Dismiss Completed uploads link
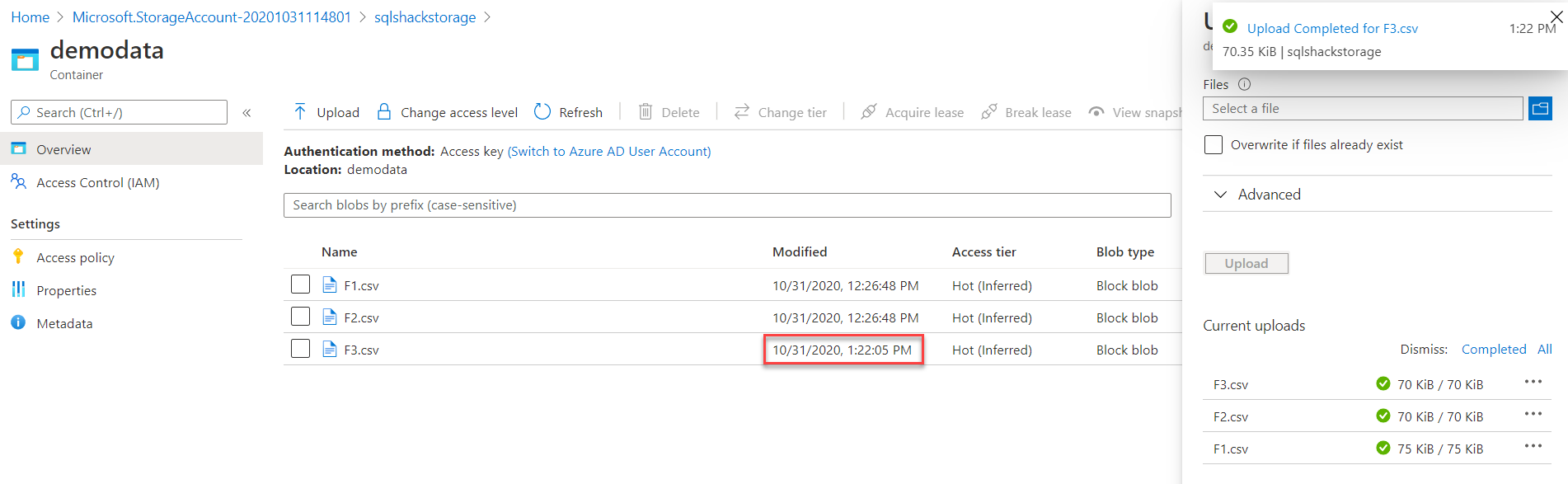This screenshot has width=1568, height=484. tap(1493, 350)
